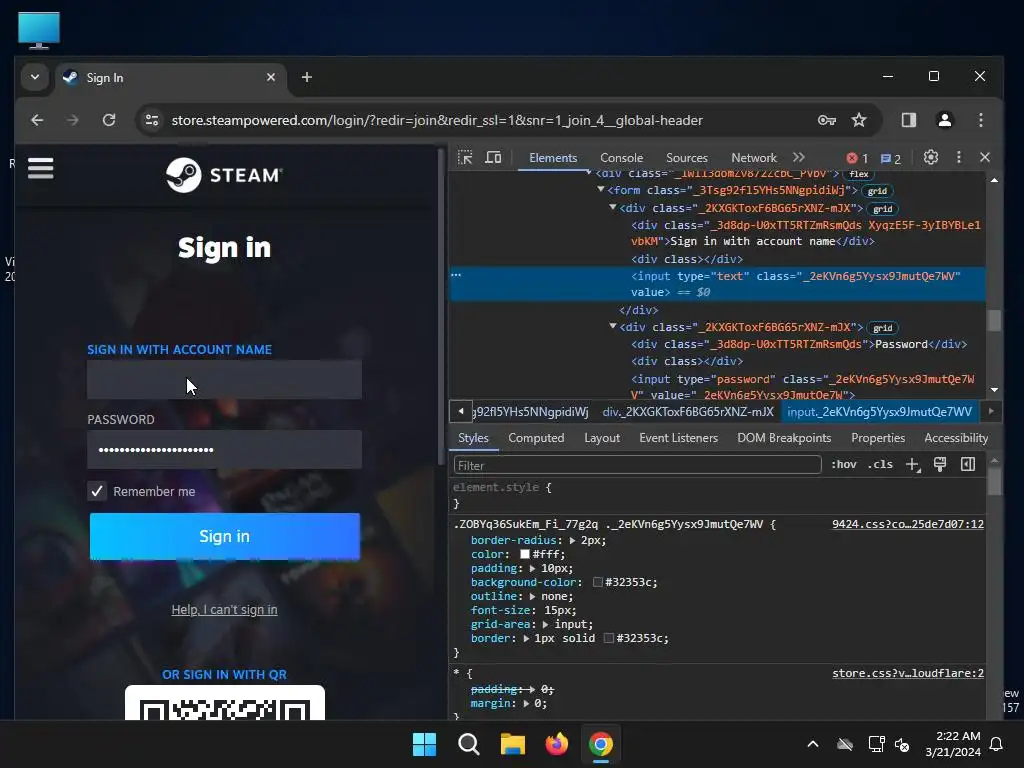This screenshot has width=1024, height=768.
Task: Open DevTools settings gear
Action: [x=931, y=157]
